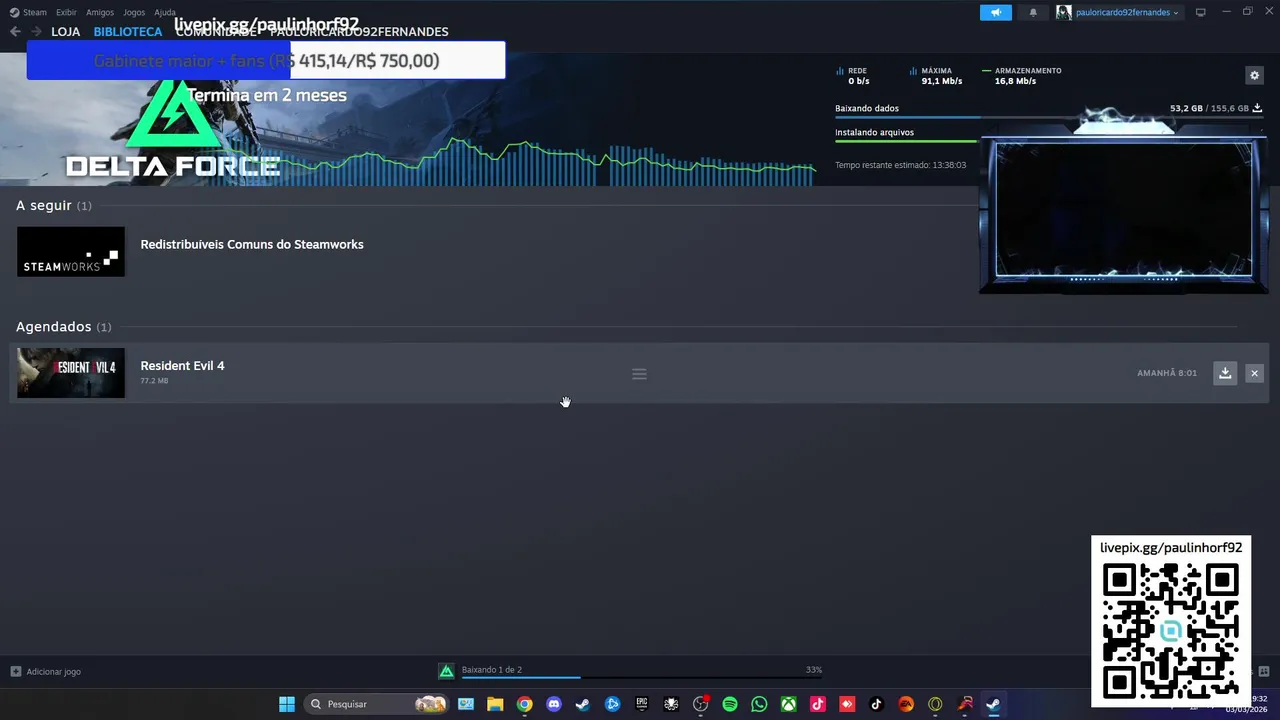Click the Pesquisar taskbar search box
This screenshot has height=720, width=1280.
point(377,704)
